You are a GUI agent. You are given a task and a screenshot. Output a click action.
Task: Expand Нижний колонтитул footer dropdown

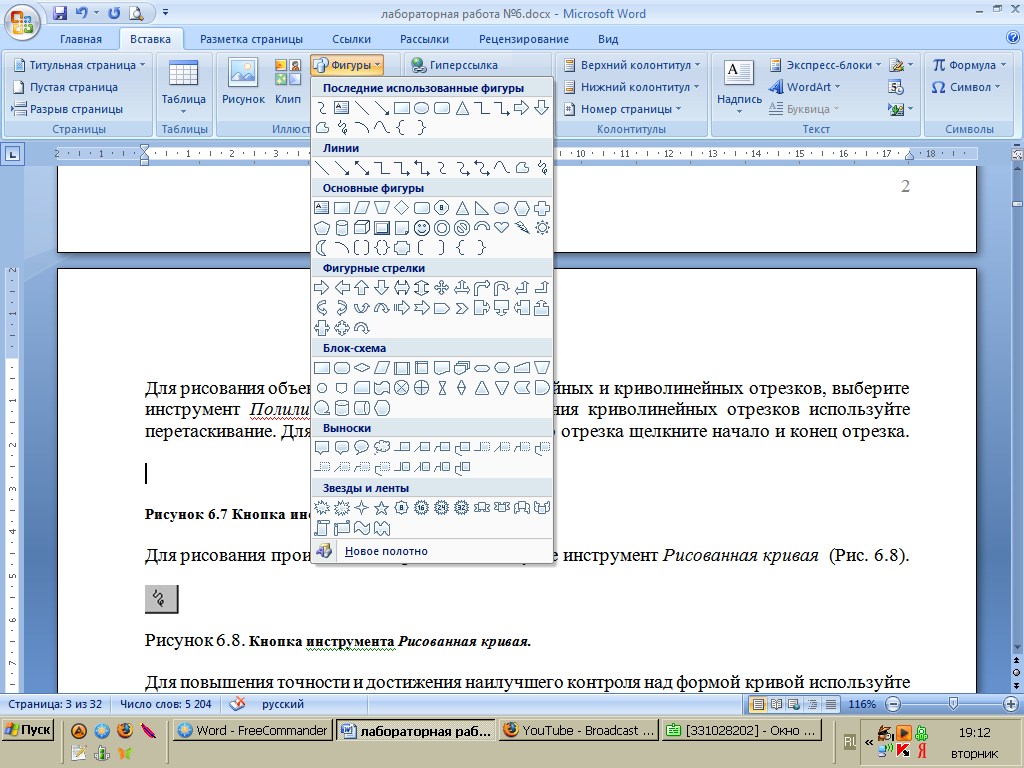(631, 87)
